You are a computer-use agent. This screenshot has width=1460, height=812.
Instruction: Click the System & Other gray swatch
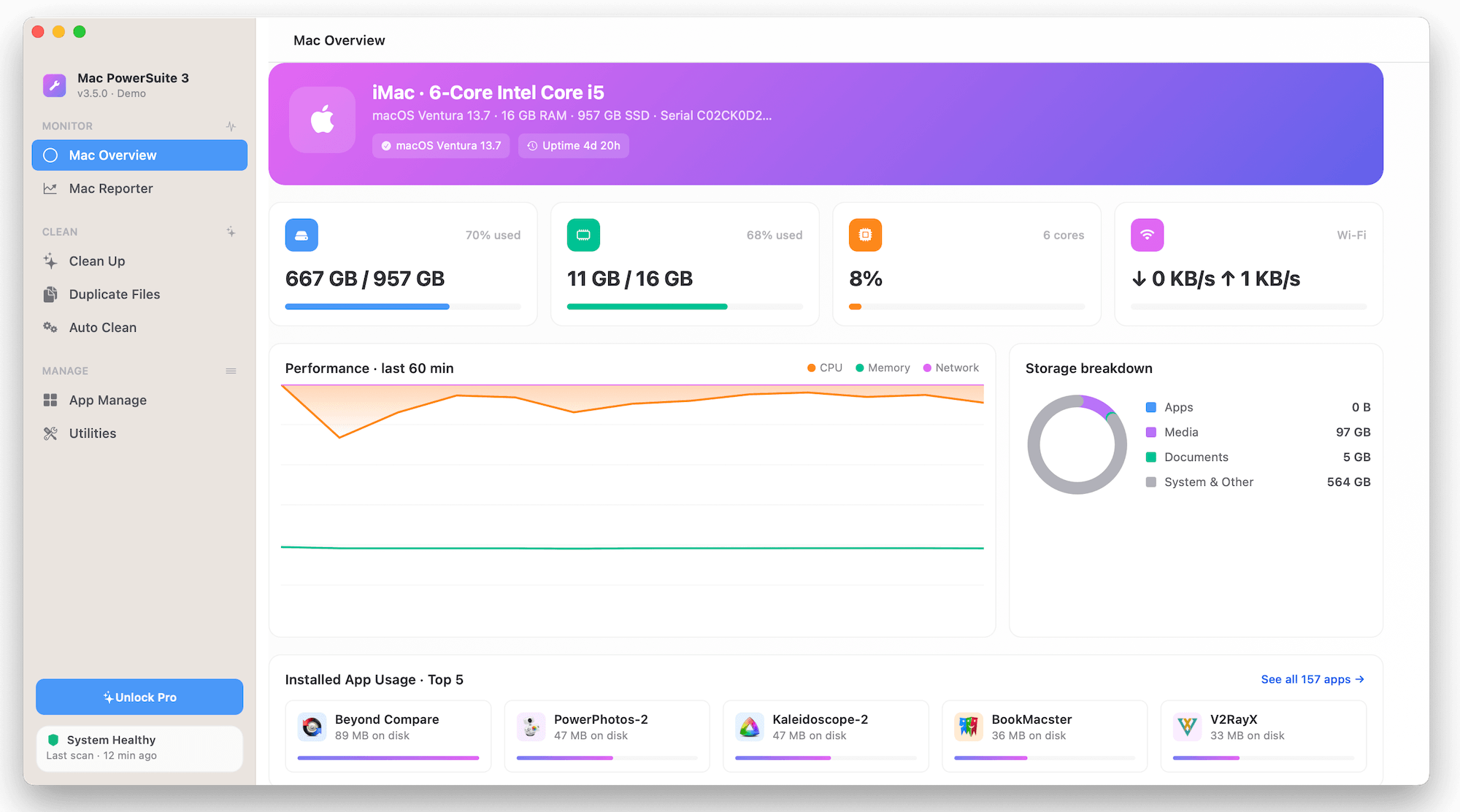click(1151, 482)
